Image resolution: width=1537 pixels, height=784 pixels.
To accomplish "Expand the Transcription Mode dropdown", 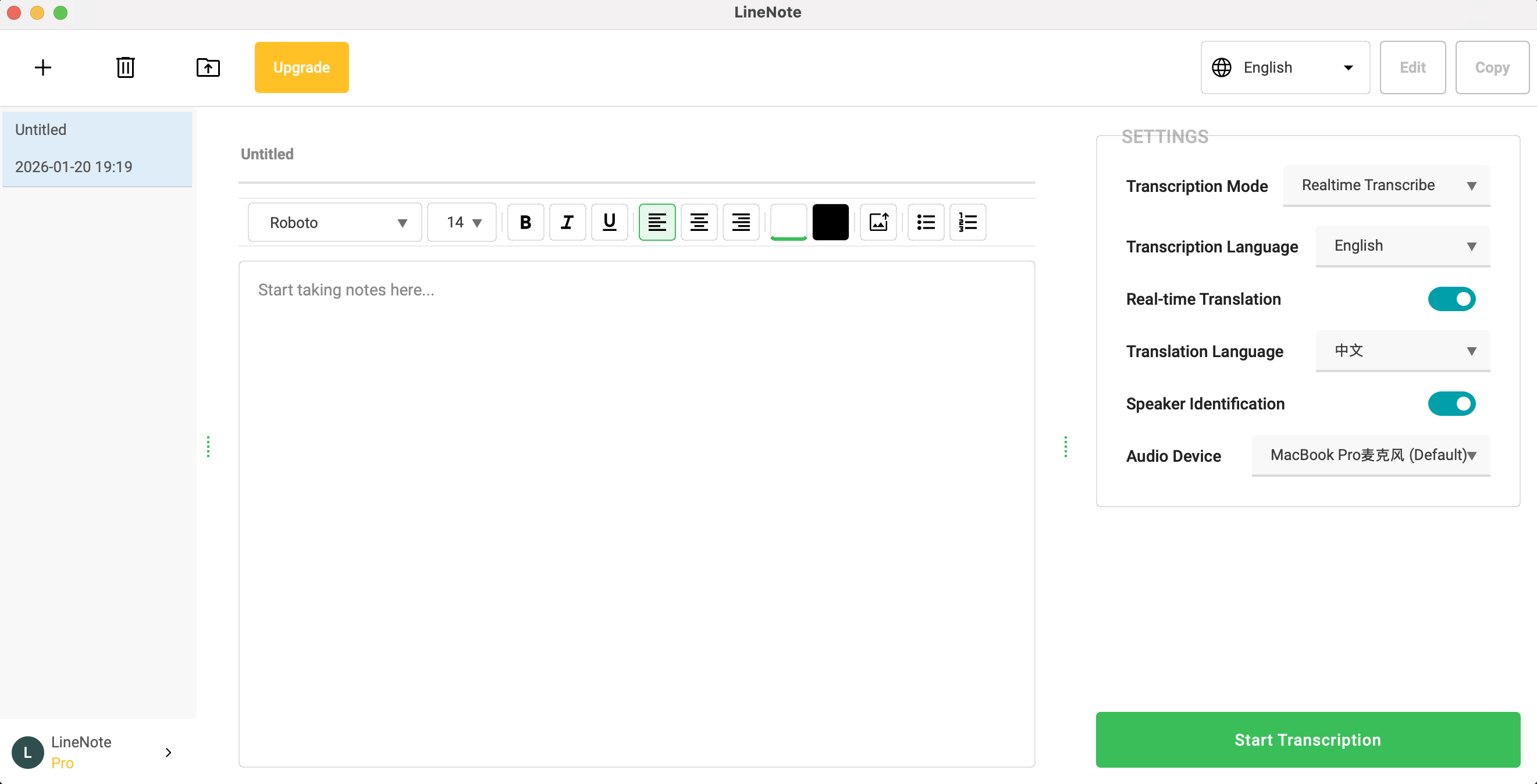I will (1386, 186).
